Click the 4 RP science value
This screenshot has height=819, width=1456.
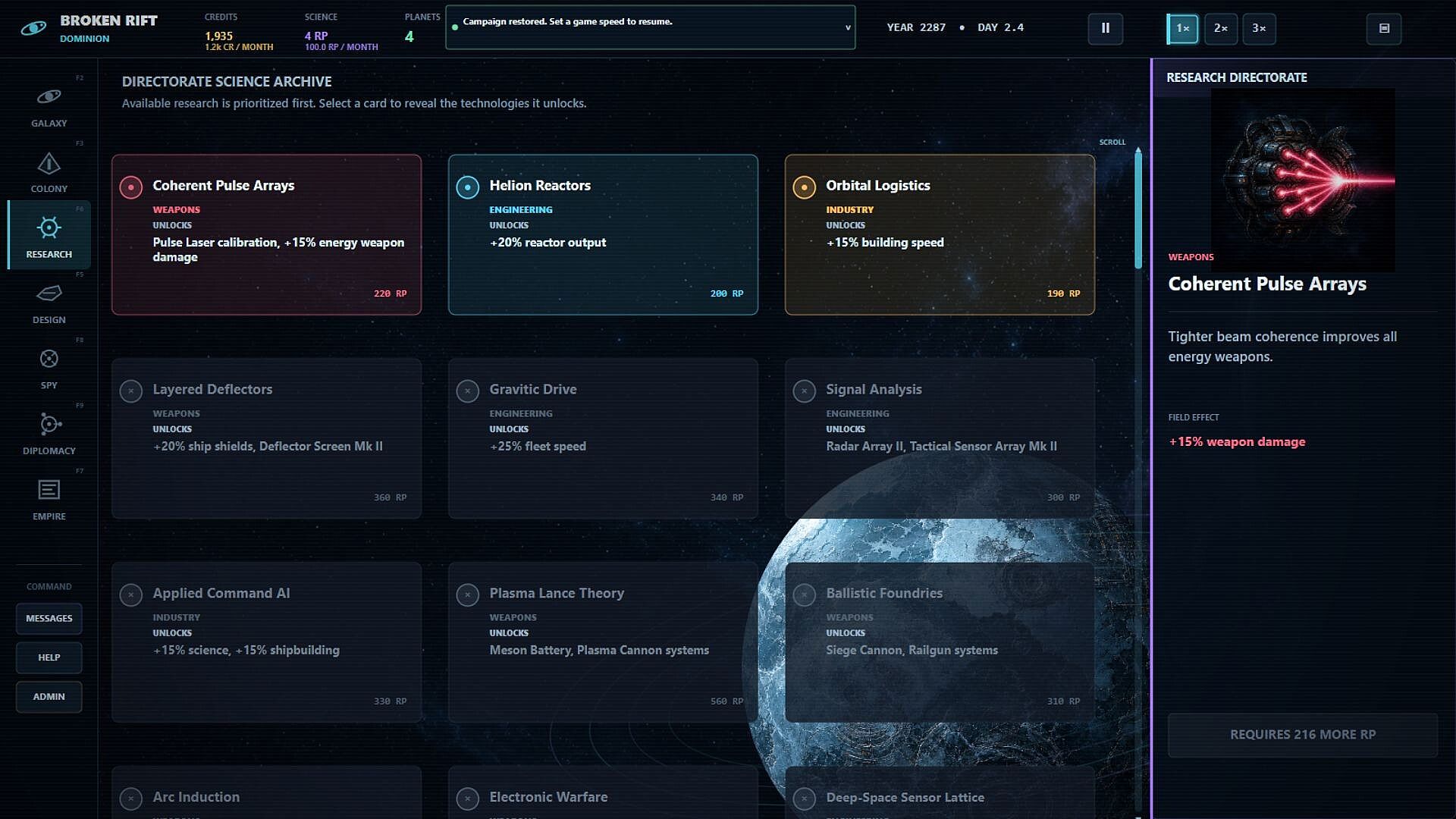click(x=316, y=36)
